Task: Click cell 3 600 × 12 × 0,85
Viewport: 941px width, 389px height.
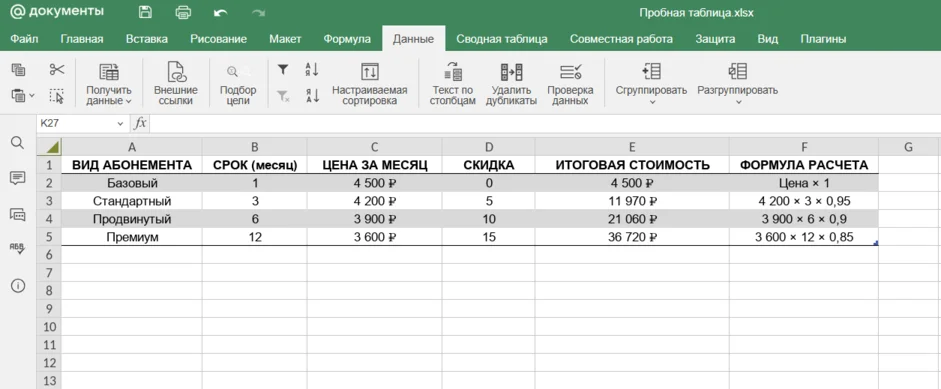Action: click(x=804, y=237)
